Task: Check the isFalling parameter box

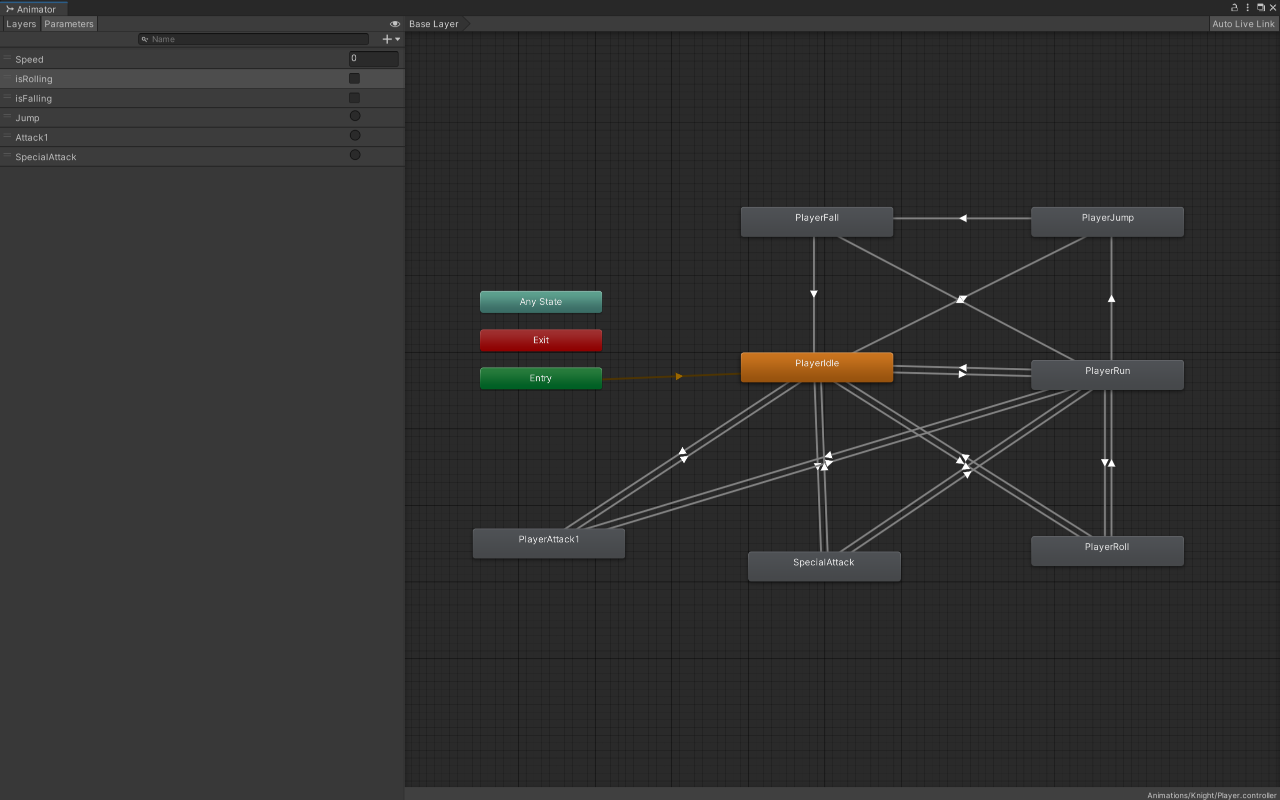Action: point(354,98)
